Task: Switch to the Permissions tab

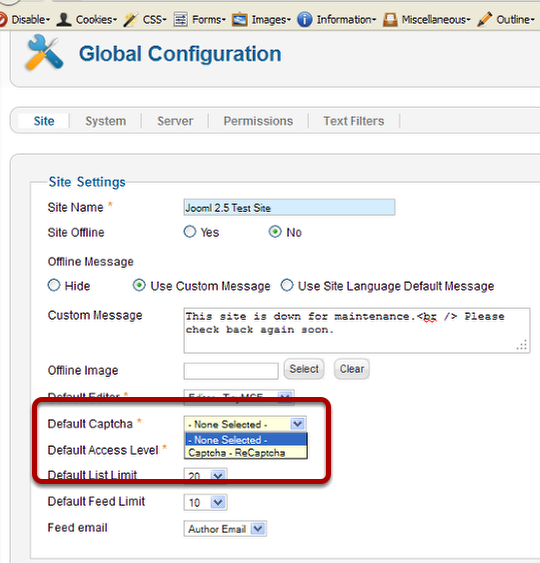Action: [x=258, y=121]
